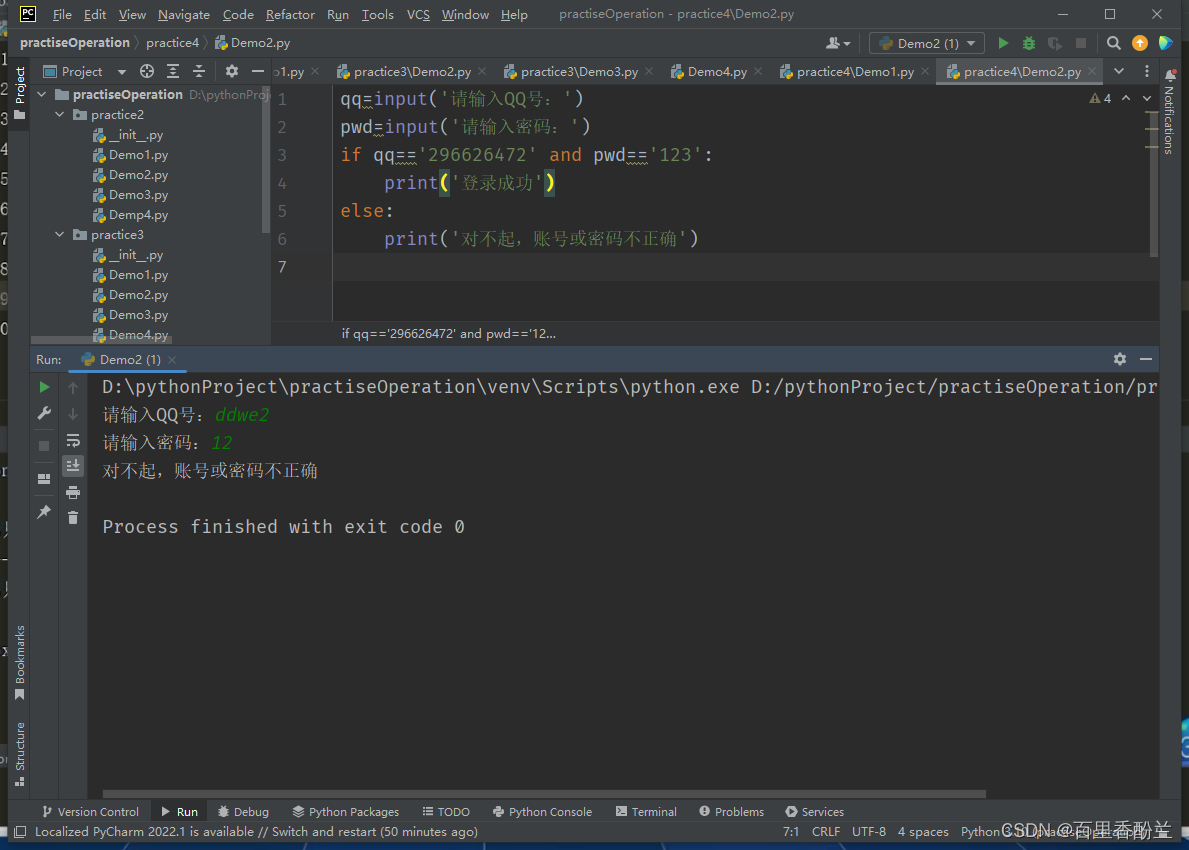The image size is (1189, 850).
Task: Rerun Demo2 from the Run panel
Action: [x=44, y=387]
